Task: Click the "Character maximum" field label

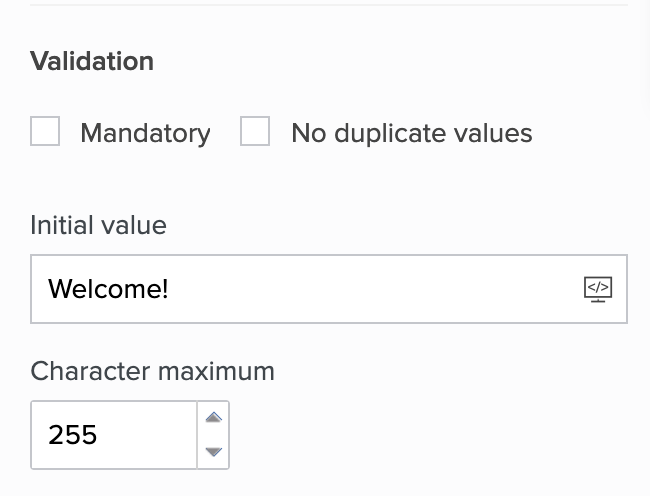Action: (152, 371)
